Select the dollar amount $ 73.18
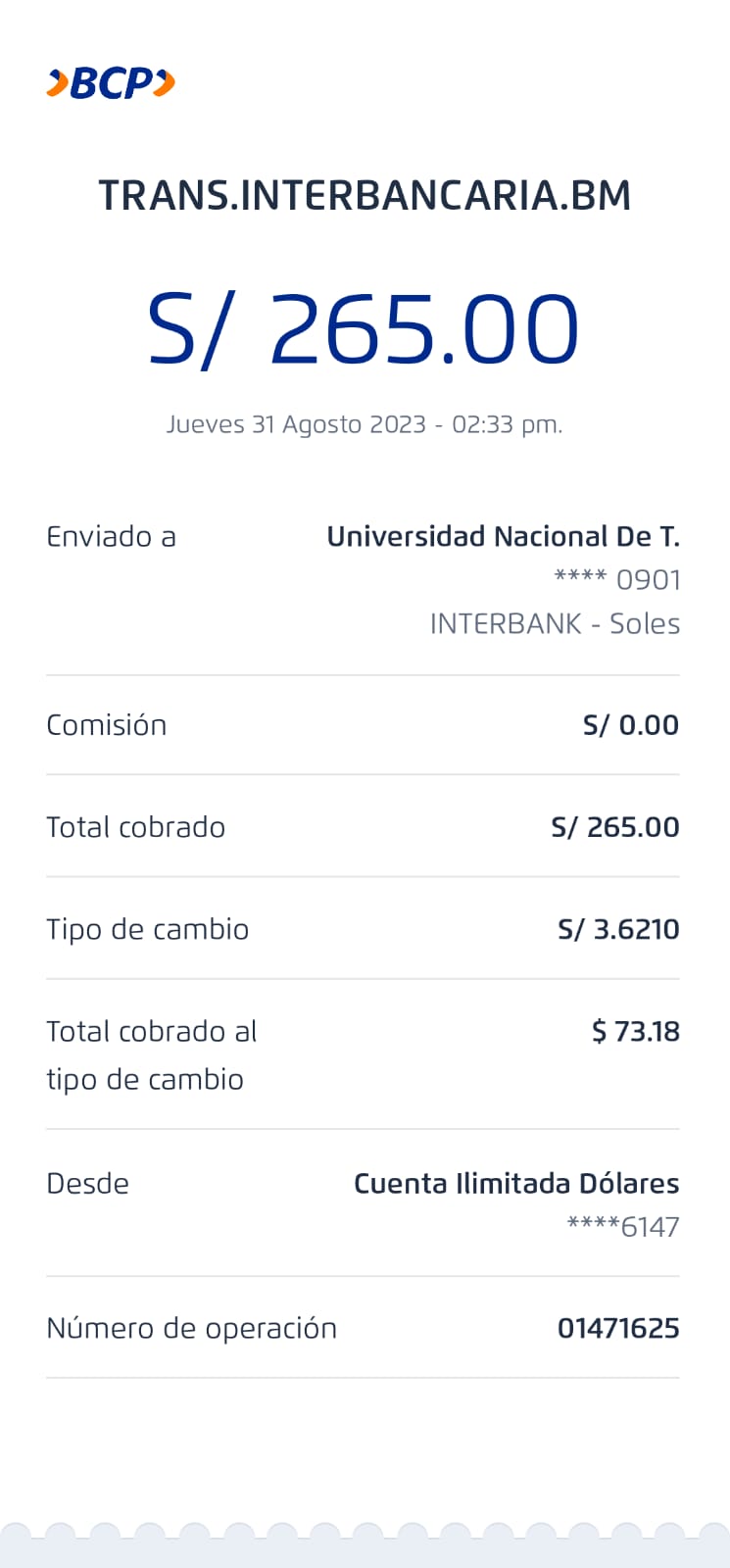Image resolution: width=730 pixels, height=1568 pixels. point(635,1032)
